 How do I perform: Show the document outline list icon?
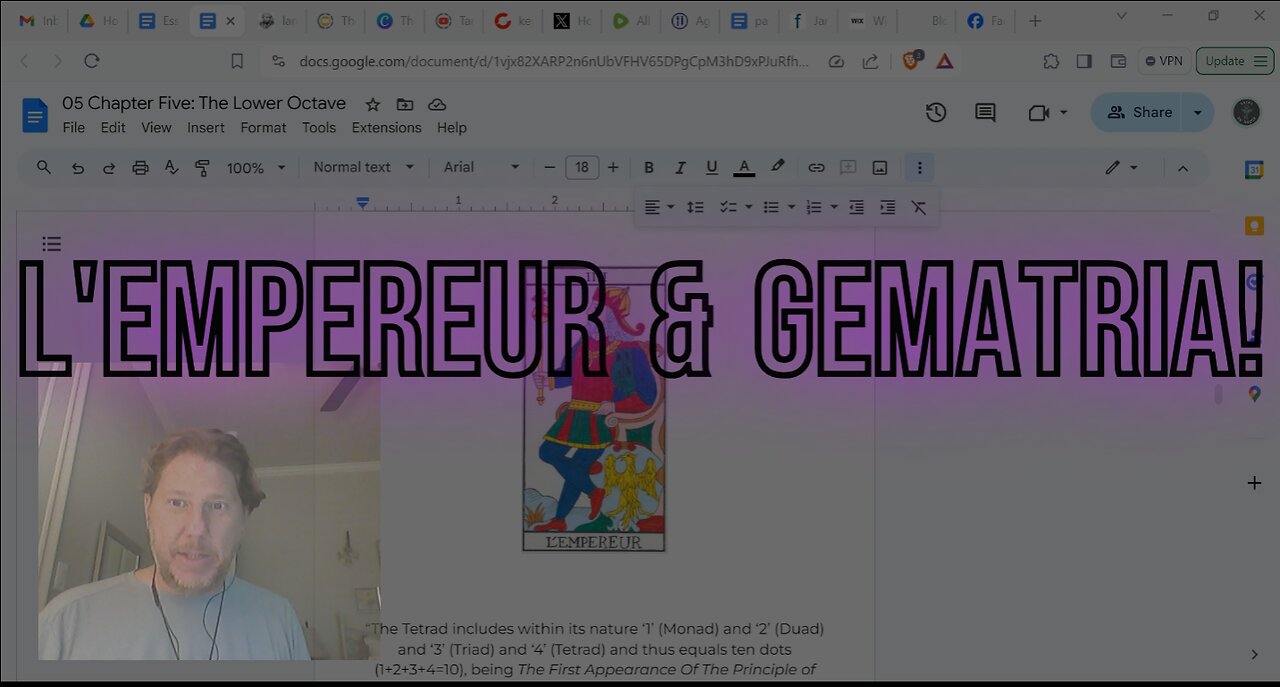click(52, 243)
